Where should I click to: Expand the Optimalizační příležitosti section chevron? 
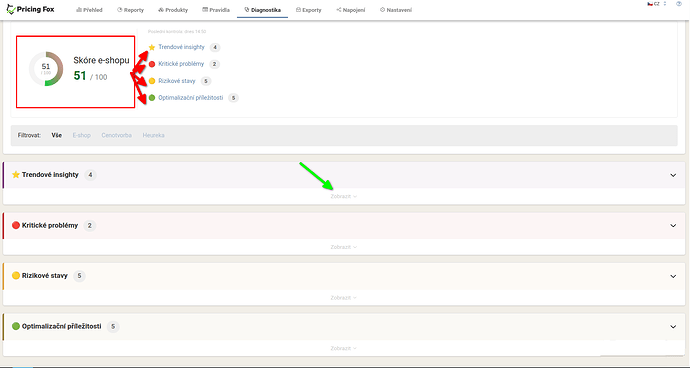pyautogui.click(x=673, y=327)
